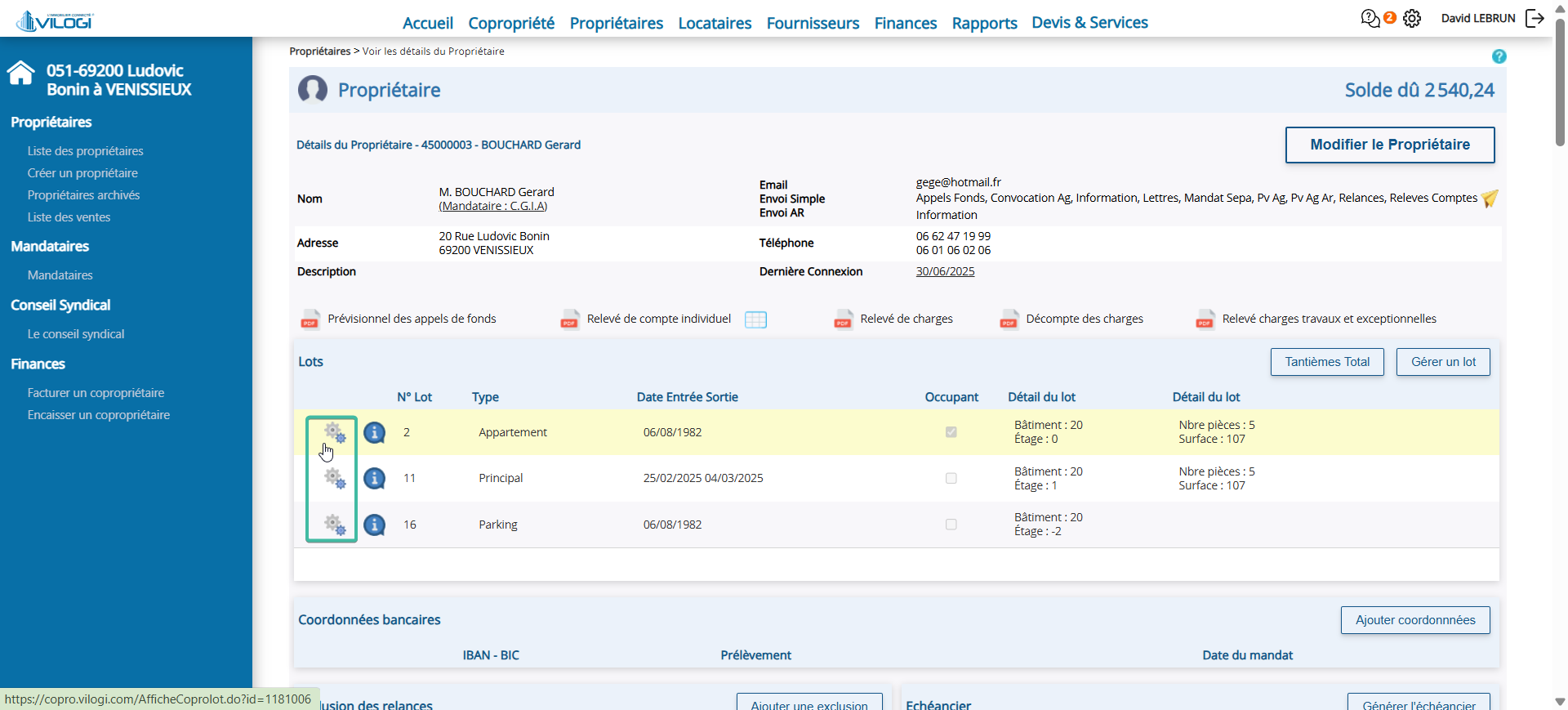Open the help question mark icon

coord(1499,56)
